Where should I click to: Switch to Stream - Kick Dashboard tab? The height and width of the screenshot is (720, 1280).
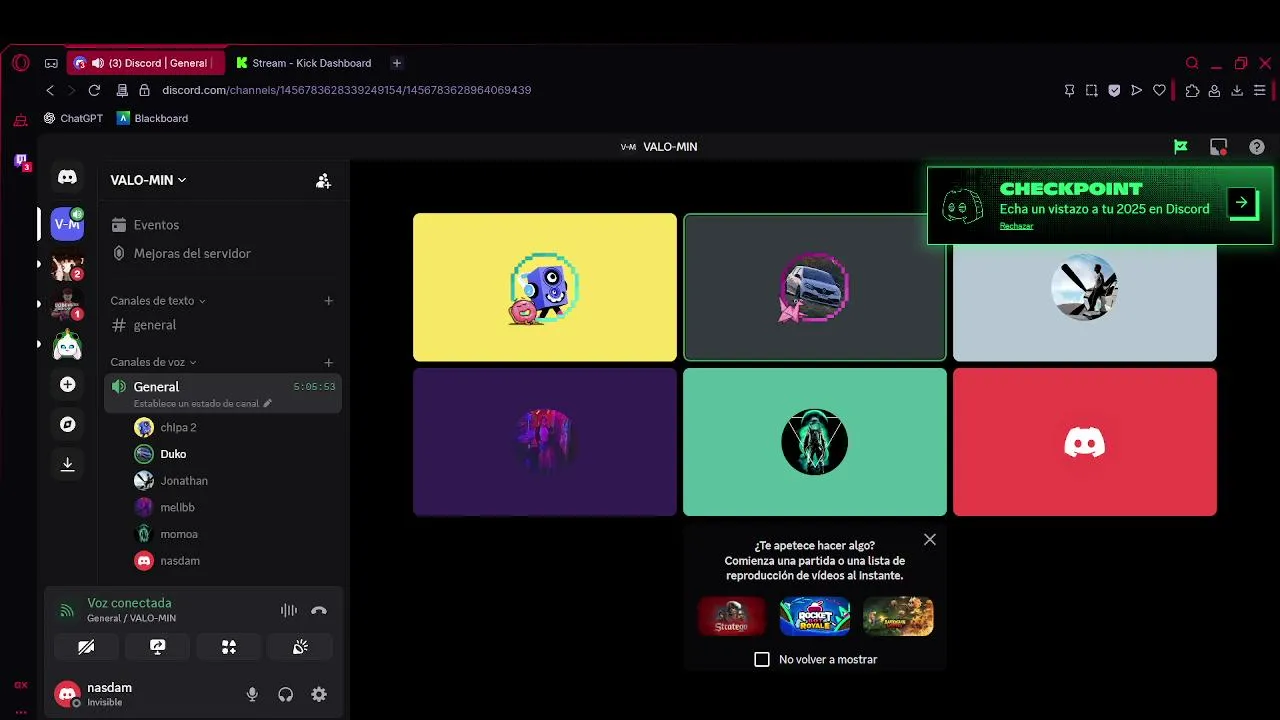305,63
